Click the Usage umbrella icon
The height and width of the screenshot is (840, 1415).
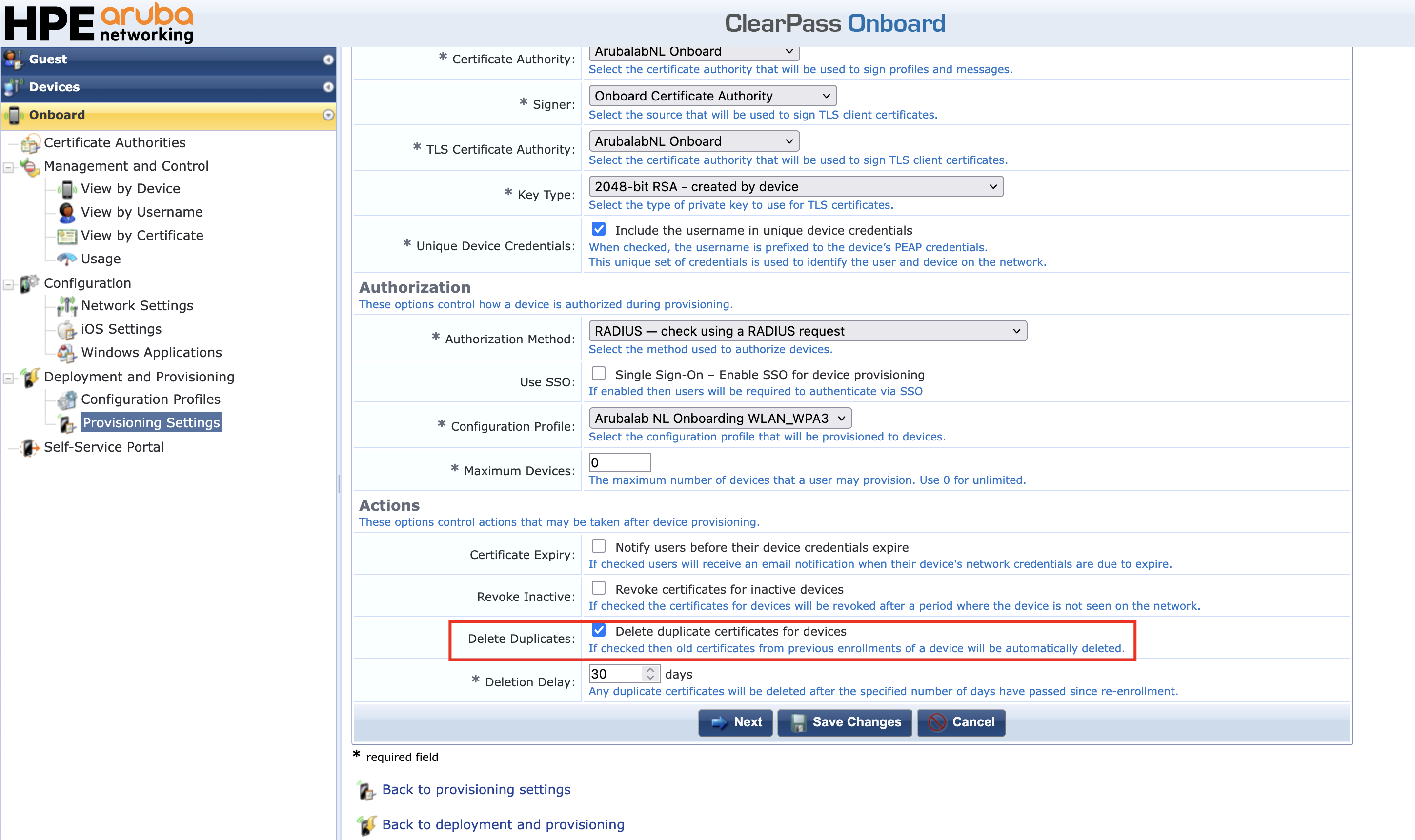point(67,259)
